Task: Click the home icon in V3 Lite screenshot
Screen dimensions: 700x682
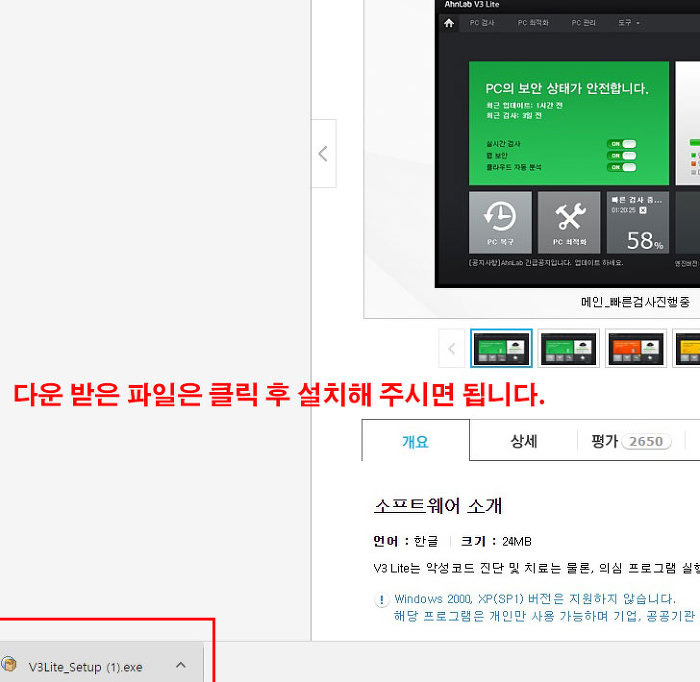Action: 449,23
